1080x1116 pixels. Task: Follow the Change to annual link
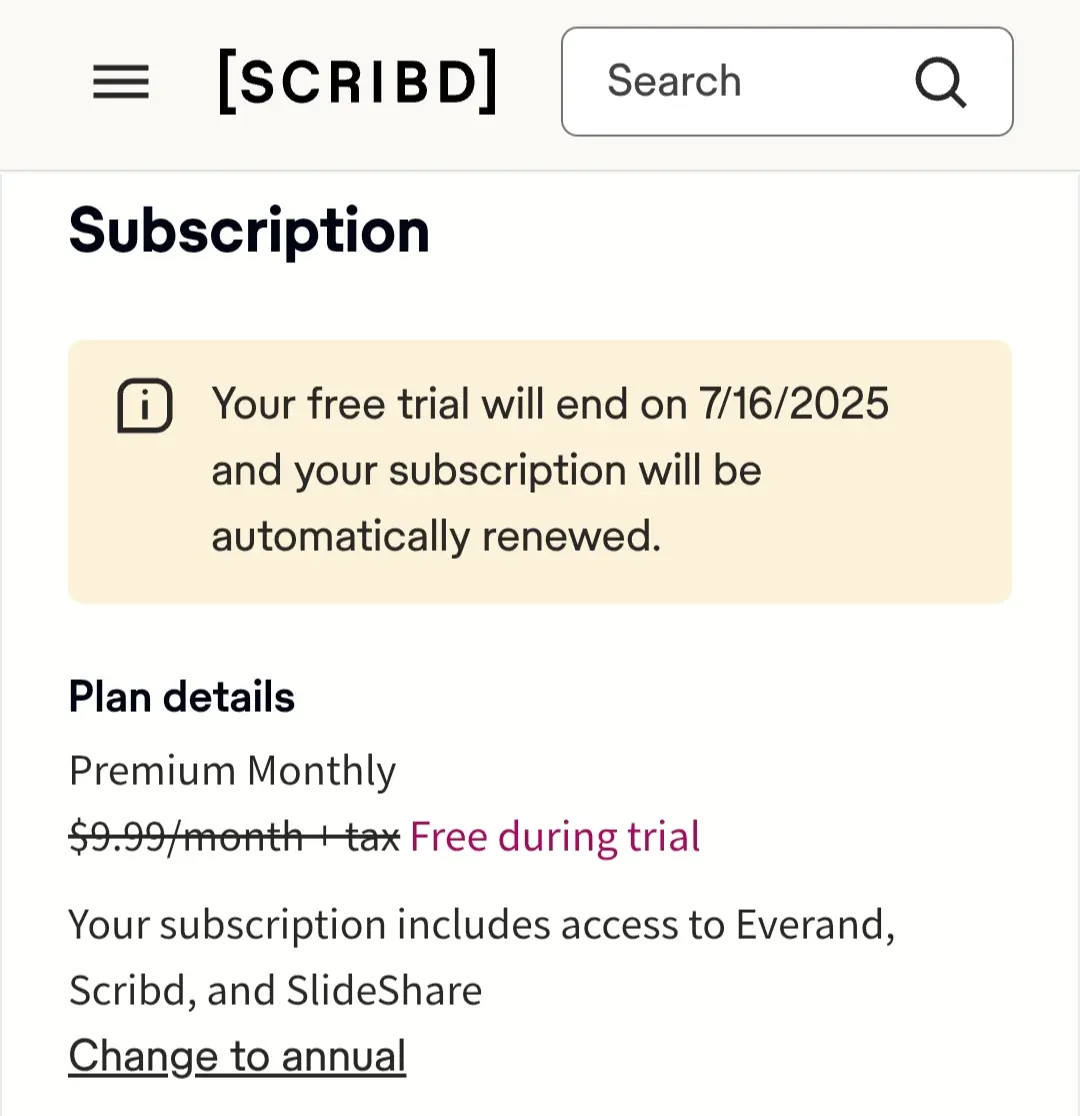tap(237, 1056)
